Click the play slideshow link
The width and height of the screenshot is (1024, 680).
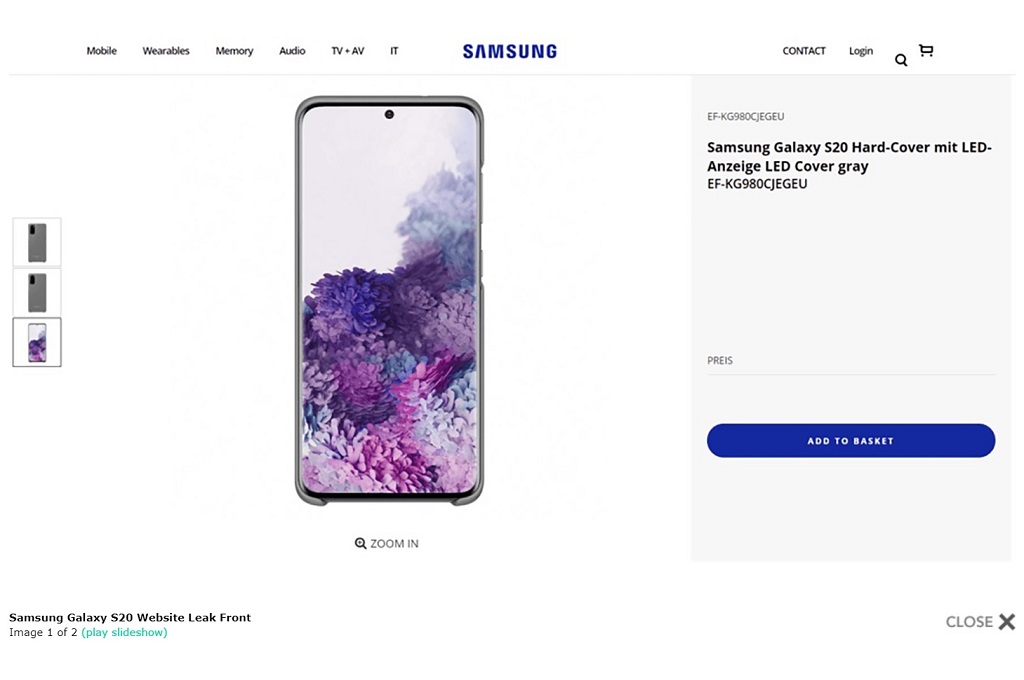pyautogui.click(x=124, y=633)
